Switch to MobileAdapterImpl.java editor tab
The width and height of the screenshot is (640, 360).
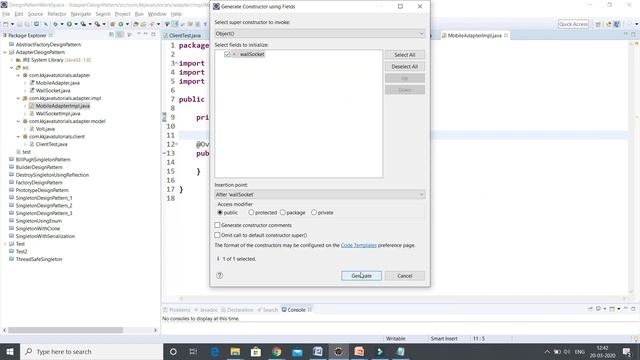click(474, 36)
